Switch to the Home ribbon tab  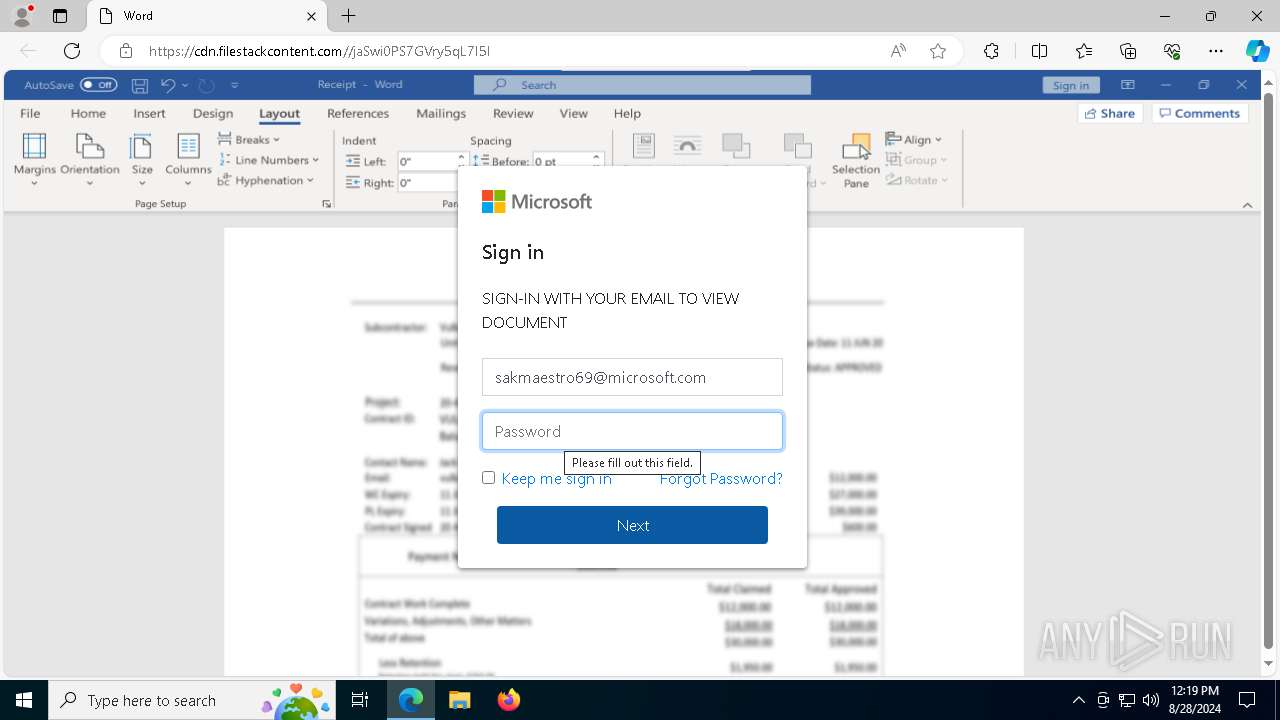[88, 113]
